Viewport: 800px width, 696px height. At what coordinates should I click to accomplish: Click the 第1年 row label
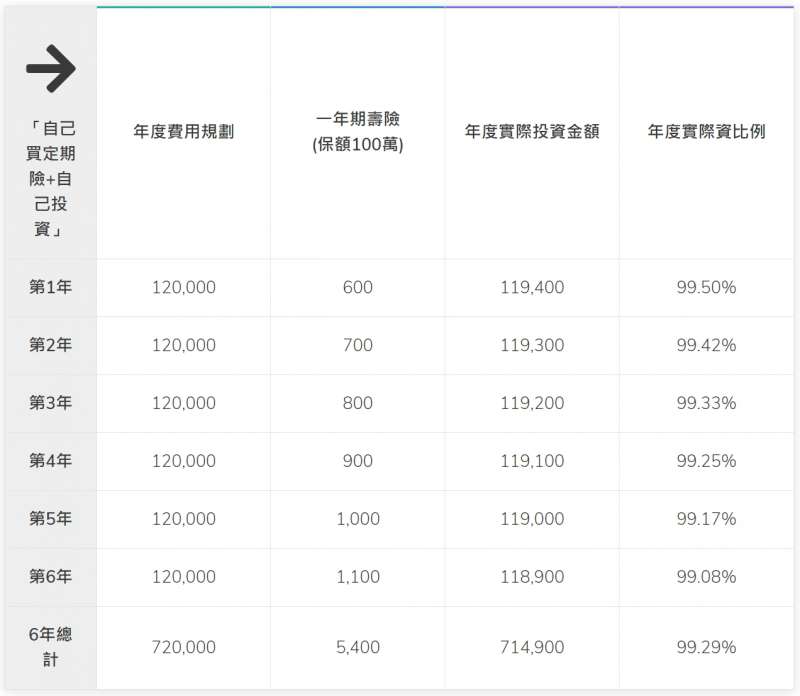point(51,287)
